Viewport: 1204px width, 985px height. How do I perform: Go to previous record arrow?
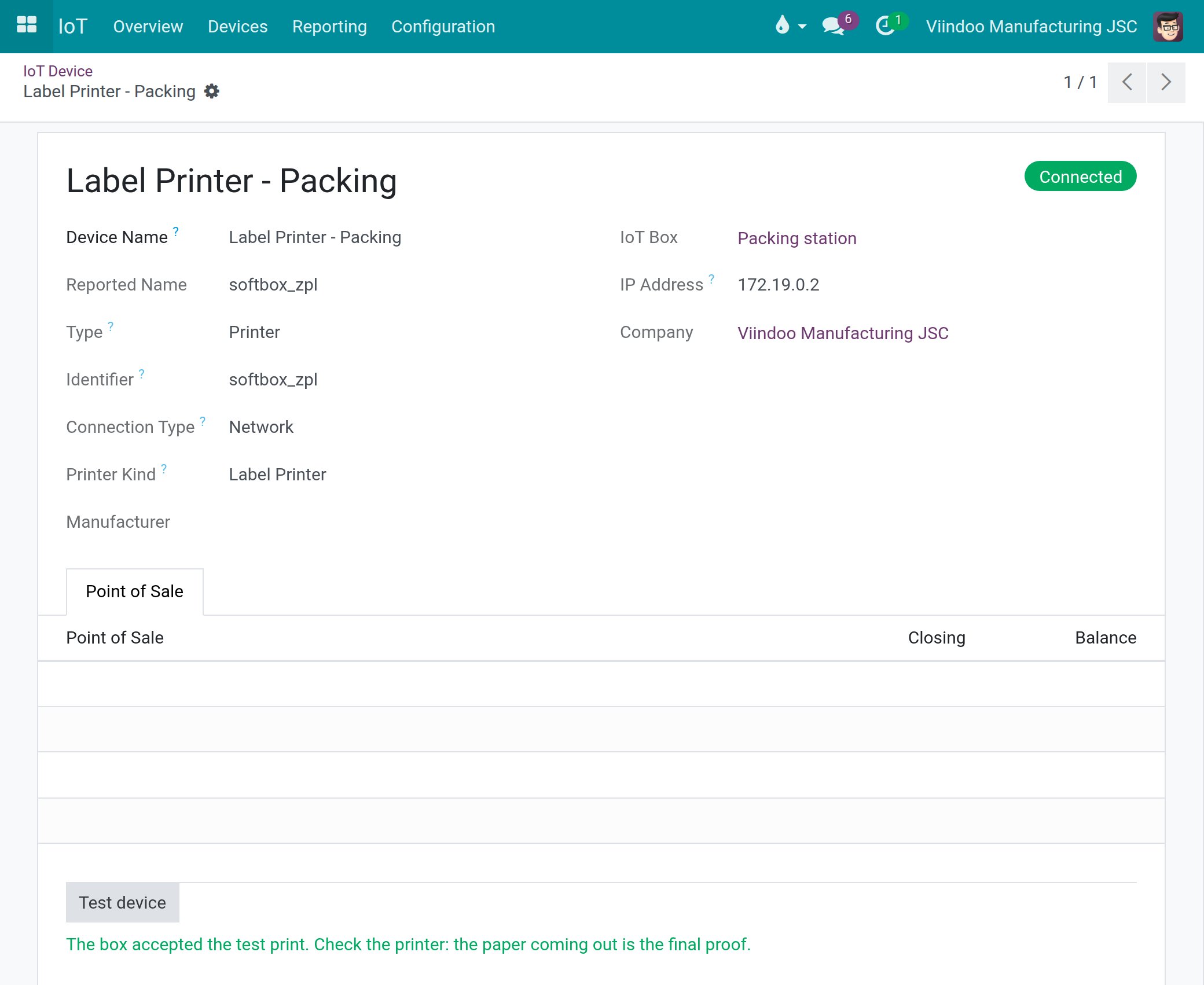(1126, 82)
